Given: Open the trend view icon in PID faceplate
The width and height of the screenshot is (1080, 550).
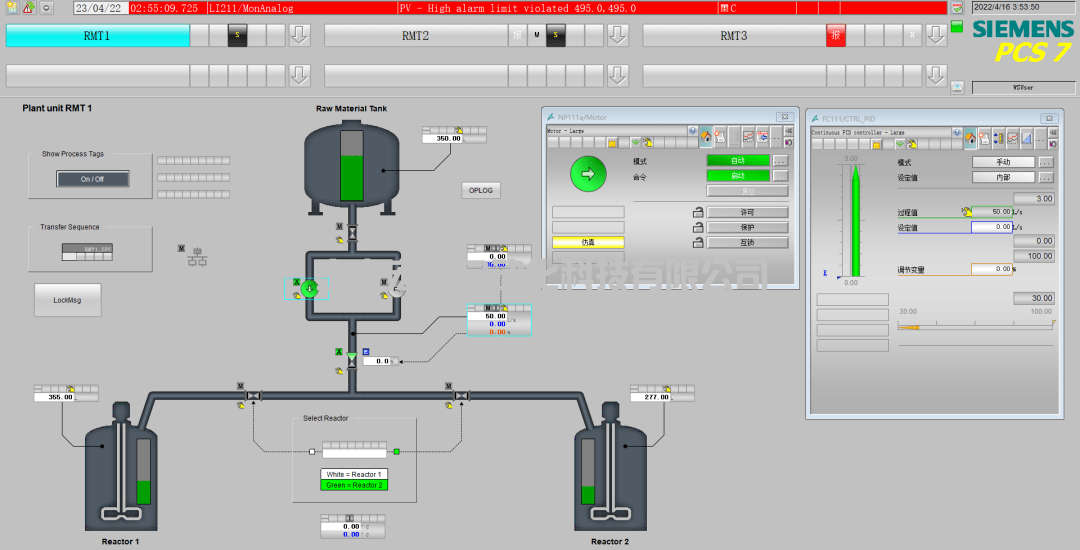Looking at the screenshot, I should (1012, 138).
